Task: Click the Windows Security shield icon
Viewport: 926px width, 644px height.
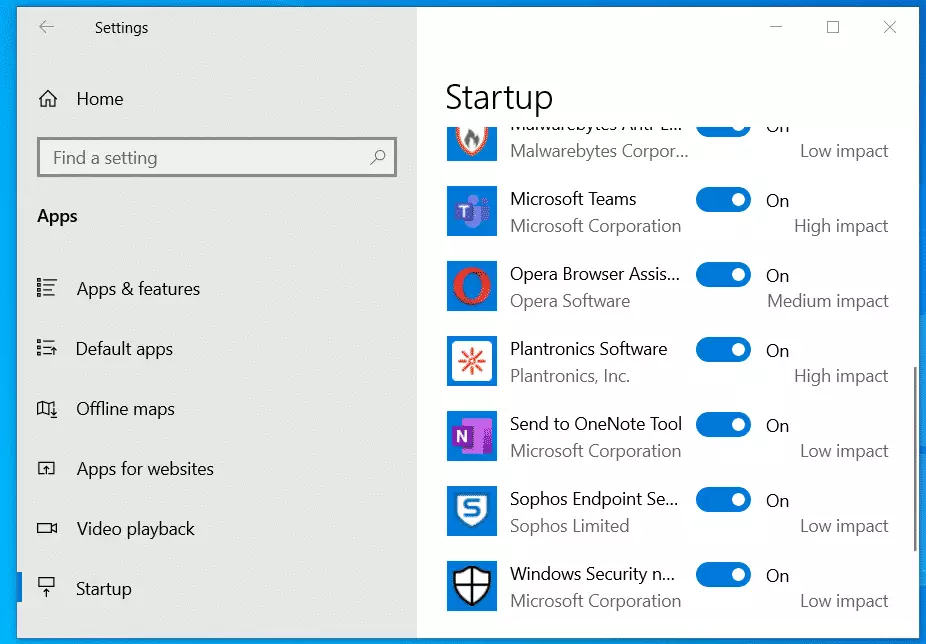Action: [472, 586]
